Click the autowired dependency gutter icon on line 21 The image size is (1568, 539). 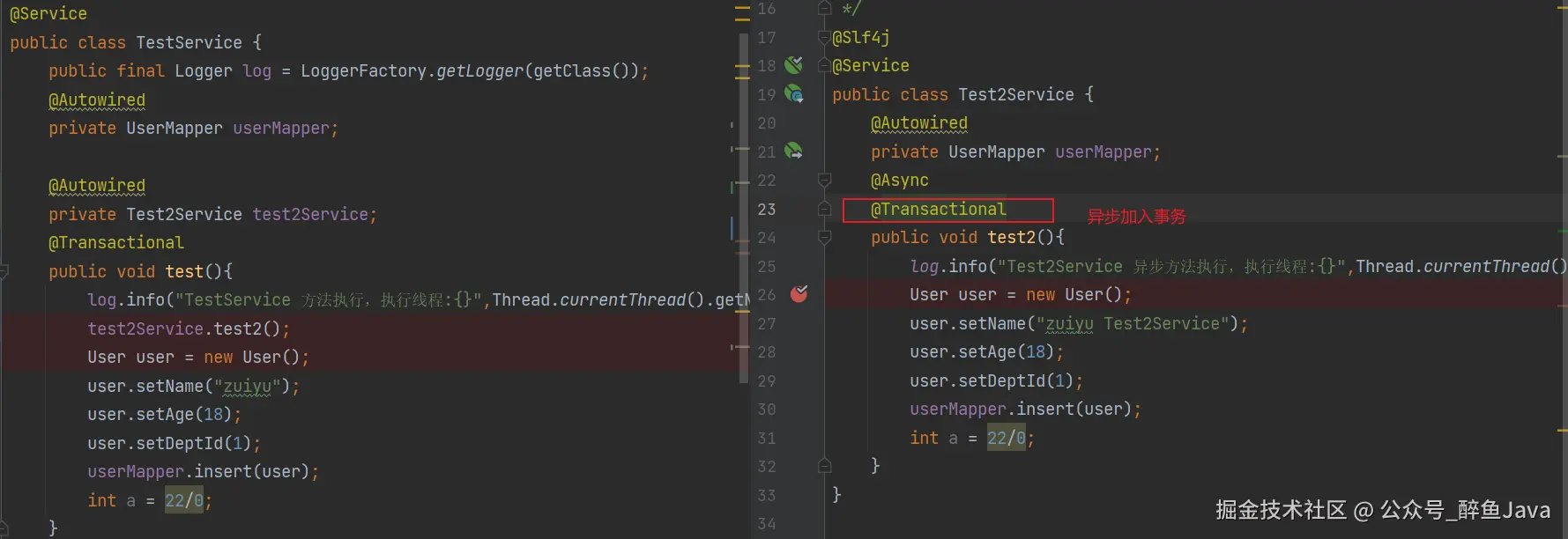pyautogui.click(x=794, y=151)
